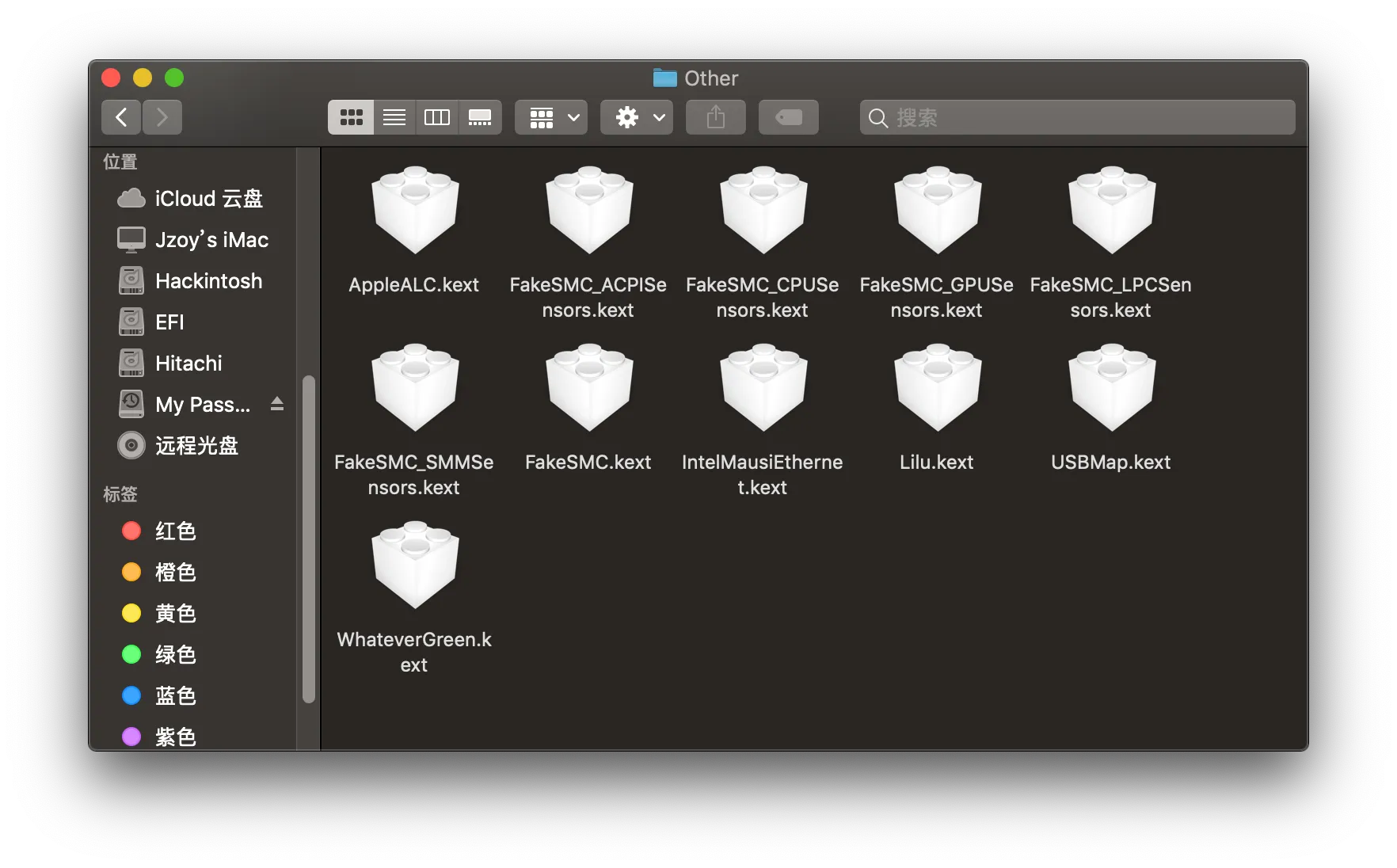Switch to gallery view mode

pyautogui.click(x=480, y=117)
